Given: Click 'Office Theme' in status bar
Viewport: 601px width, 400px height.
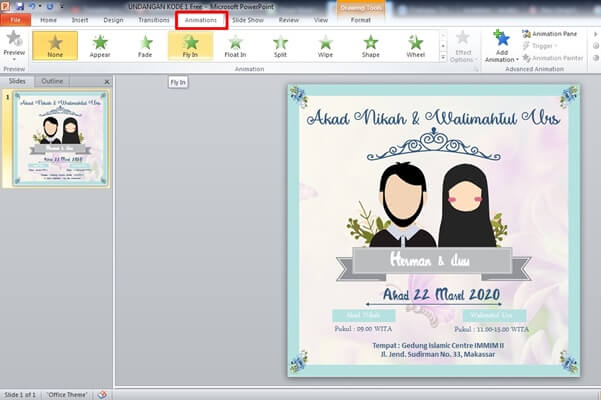Looking at the screenshot, I should (67, 395).
